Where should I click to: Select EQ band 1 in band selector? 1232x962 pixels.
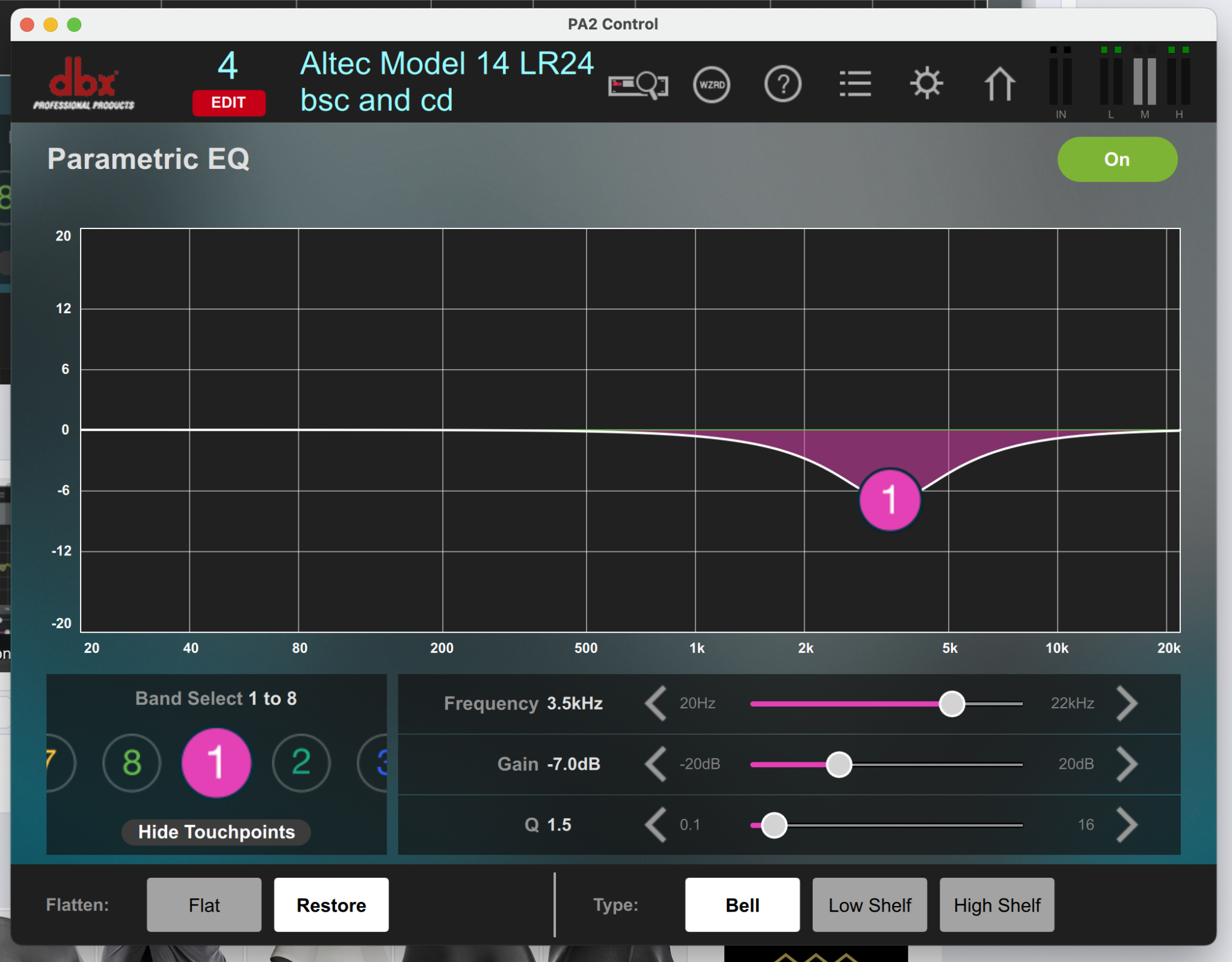[x=216, y=762]
